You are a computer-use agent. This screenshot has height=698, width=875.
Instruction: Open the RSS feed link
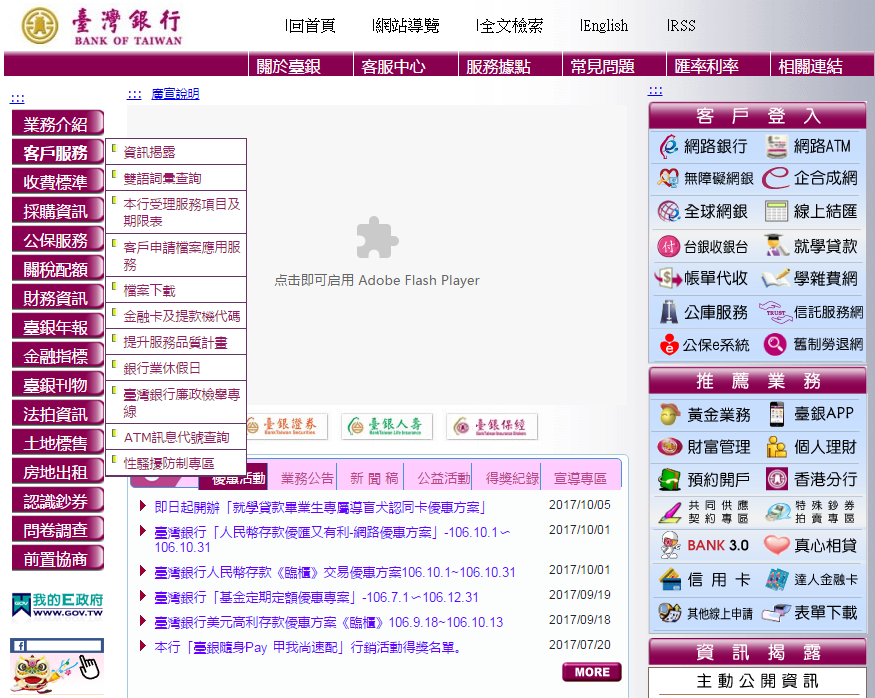(681, 26)
